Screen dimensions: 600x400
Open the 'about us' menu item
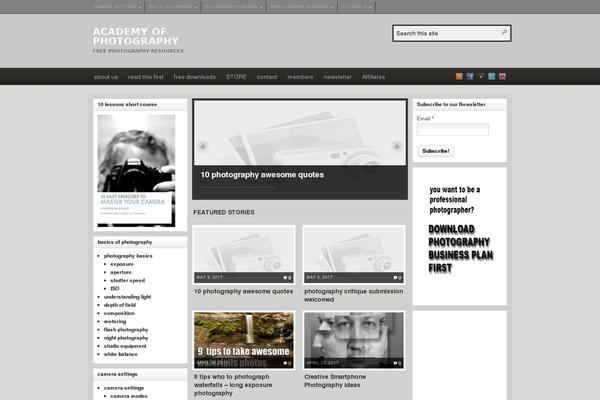pyautogui.click(x=106, y=77)
